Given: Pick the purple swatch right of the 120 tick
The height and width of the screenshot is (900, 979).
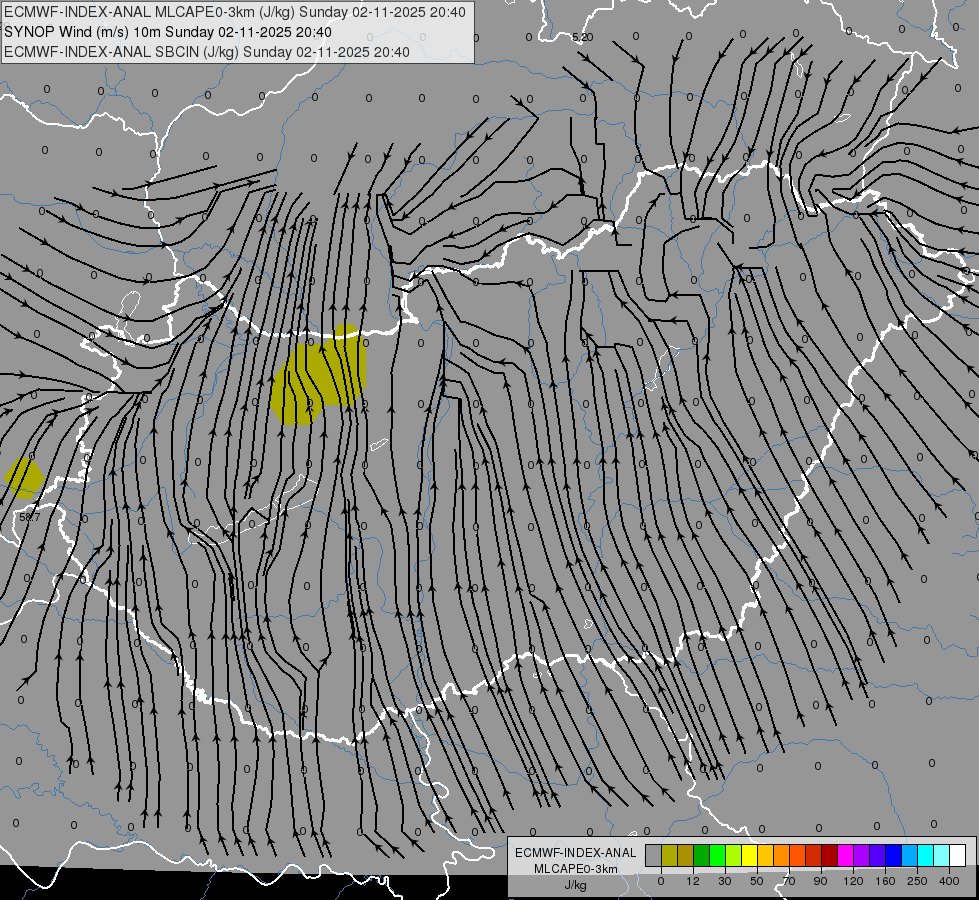Looking at the screenshot, I should pyautogui.click(x=862, y=855).
